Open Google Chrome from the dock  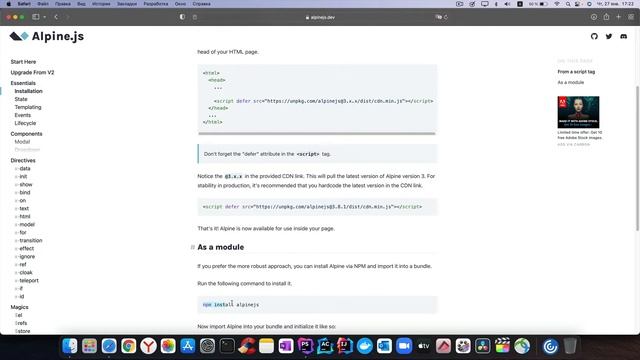pyautogui.click(x=128, y=346)
